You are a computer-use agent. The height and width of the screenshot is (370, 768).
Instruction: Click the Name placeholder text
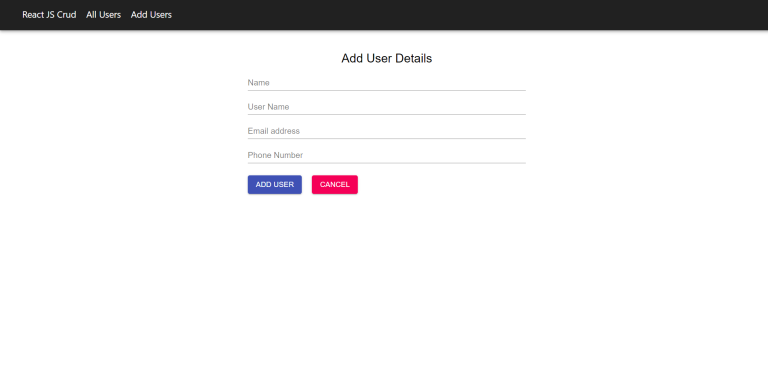pos(259,83)
